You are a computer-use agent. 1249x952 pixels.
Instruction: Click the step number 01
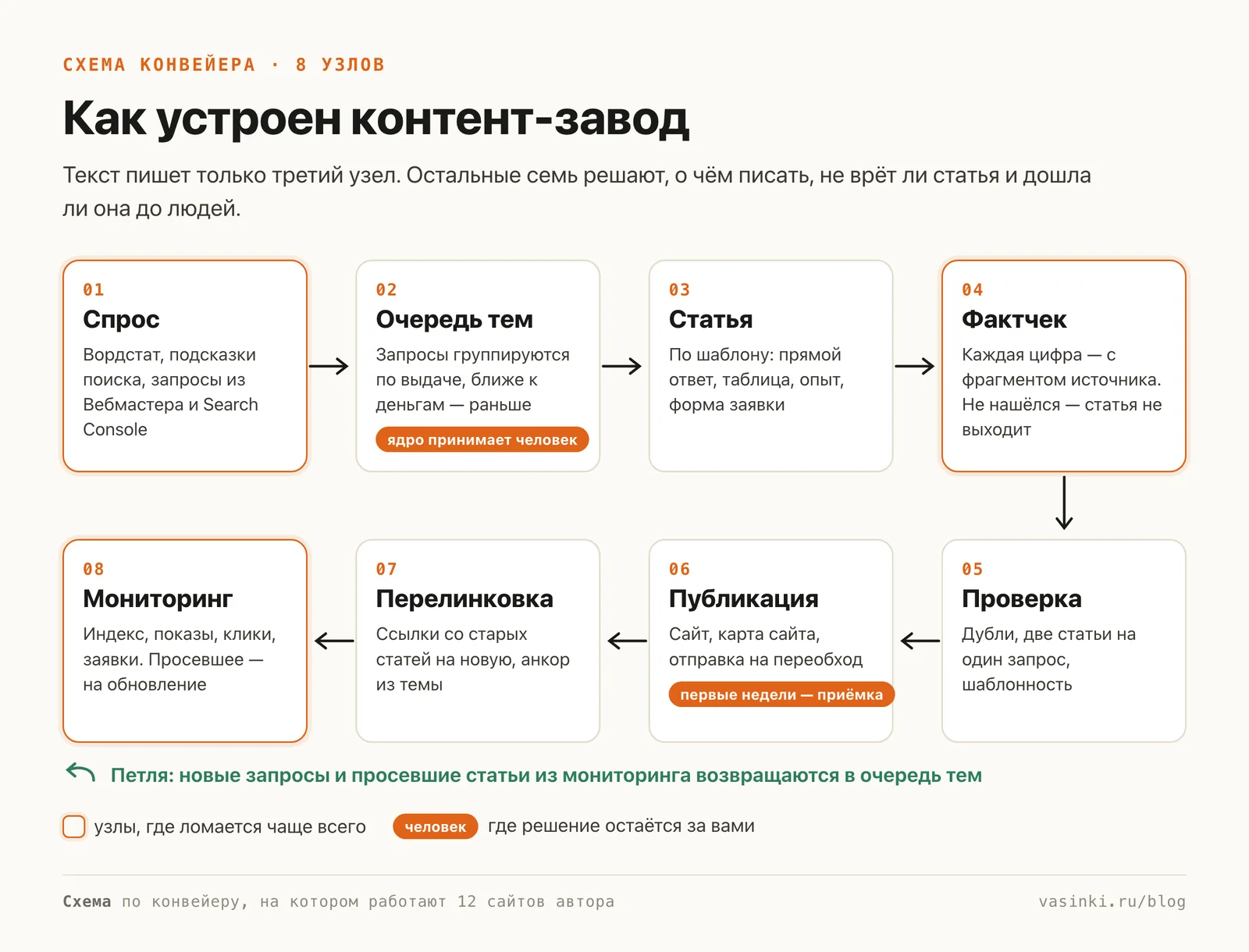[x=94, y=290]
